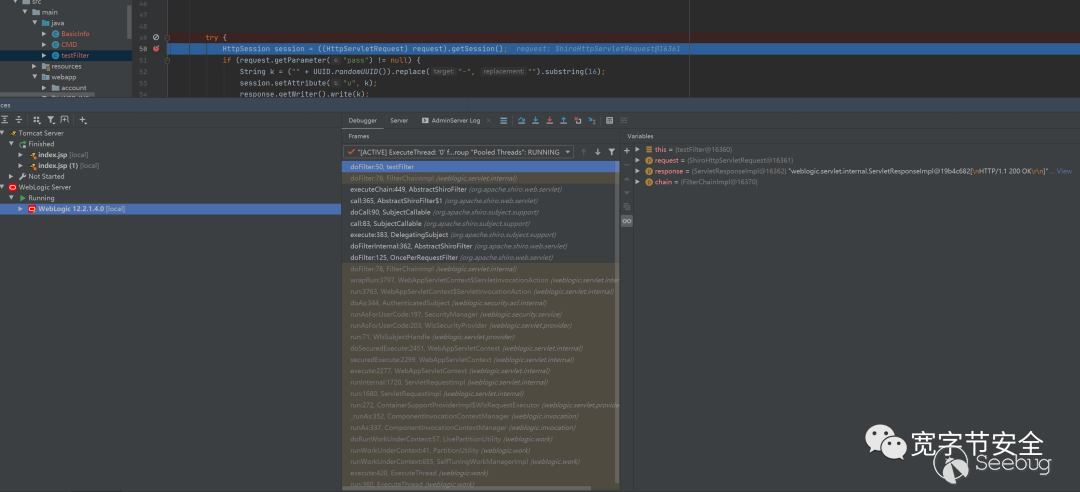Click the Step Out debugger icon
1080x492 pixels.
click(x=564, y=120)
